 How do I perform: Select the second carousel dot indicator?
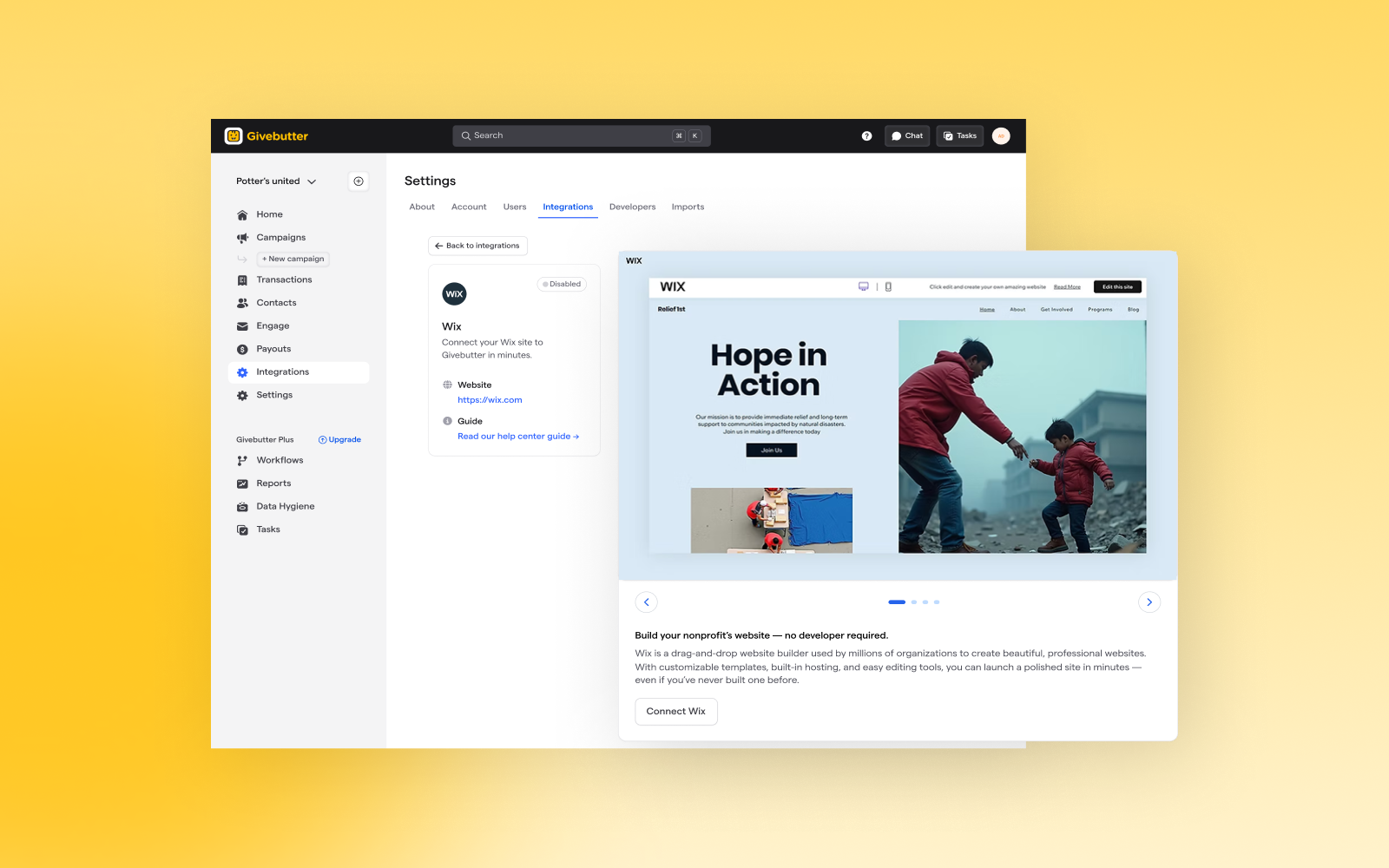tap(914, 602)
